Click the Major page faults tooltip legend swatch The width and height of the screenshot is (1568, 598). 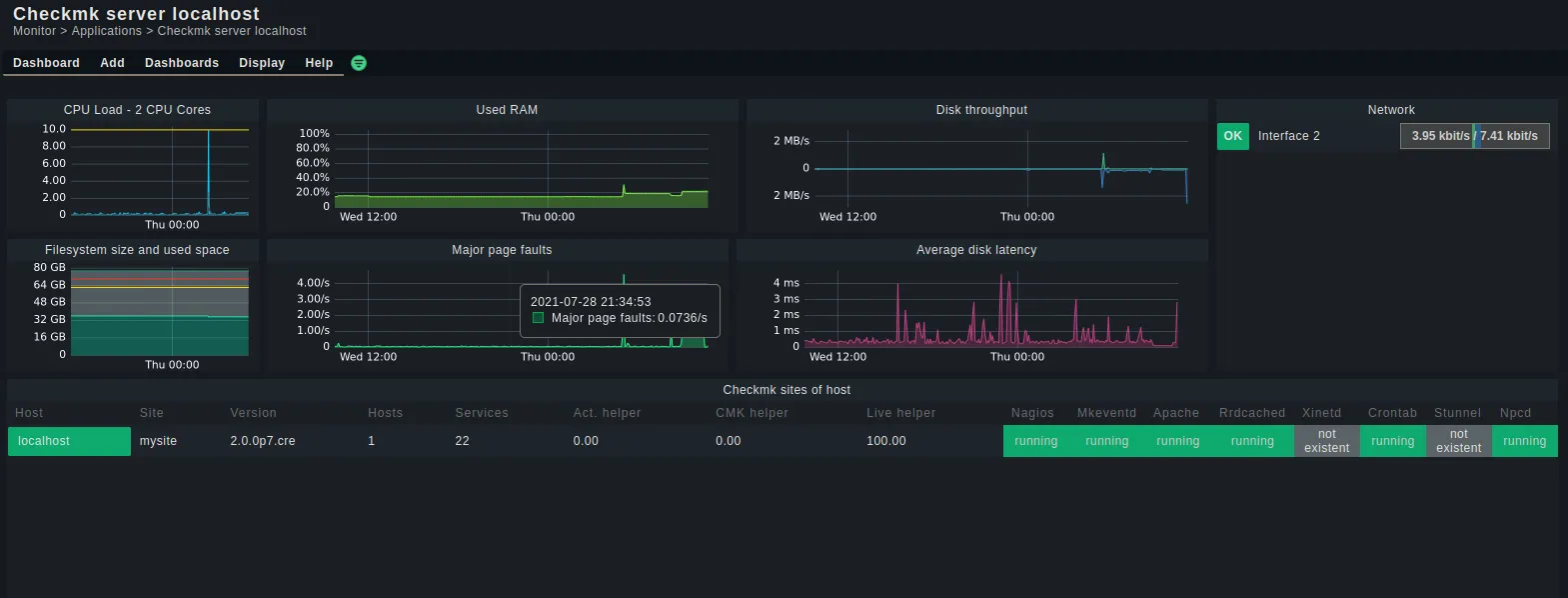[538, 318]
